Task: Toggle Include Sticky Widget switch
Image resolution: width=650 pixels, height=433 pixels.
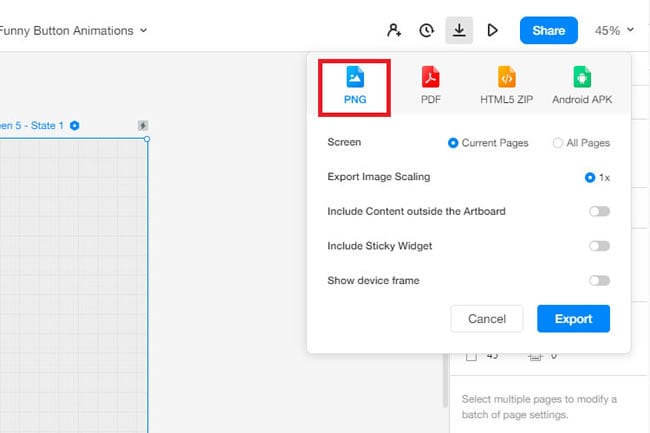Action: 599,246
